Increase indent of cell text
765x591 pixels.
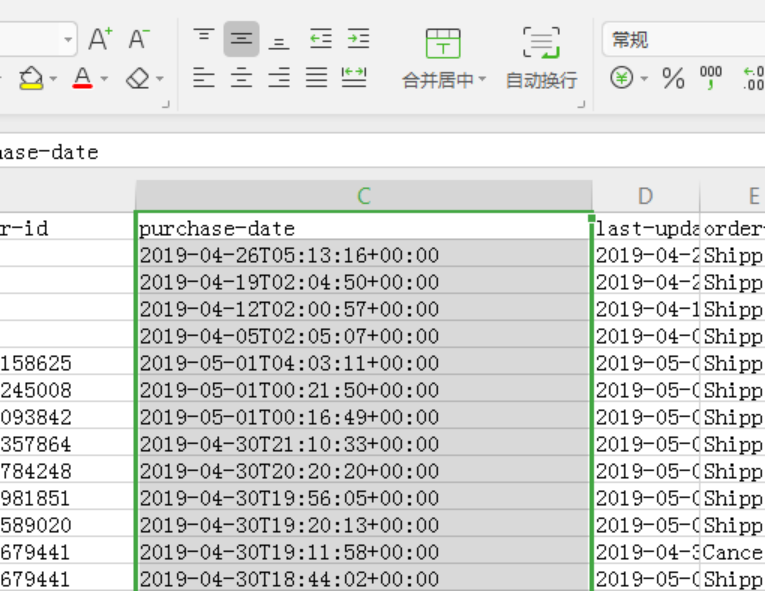[x=358, y=39]
